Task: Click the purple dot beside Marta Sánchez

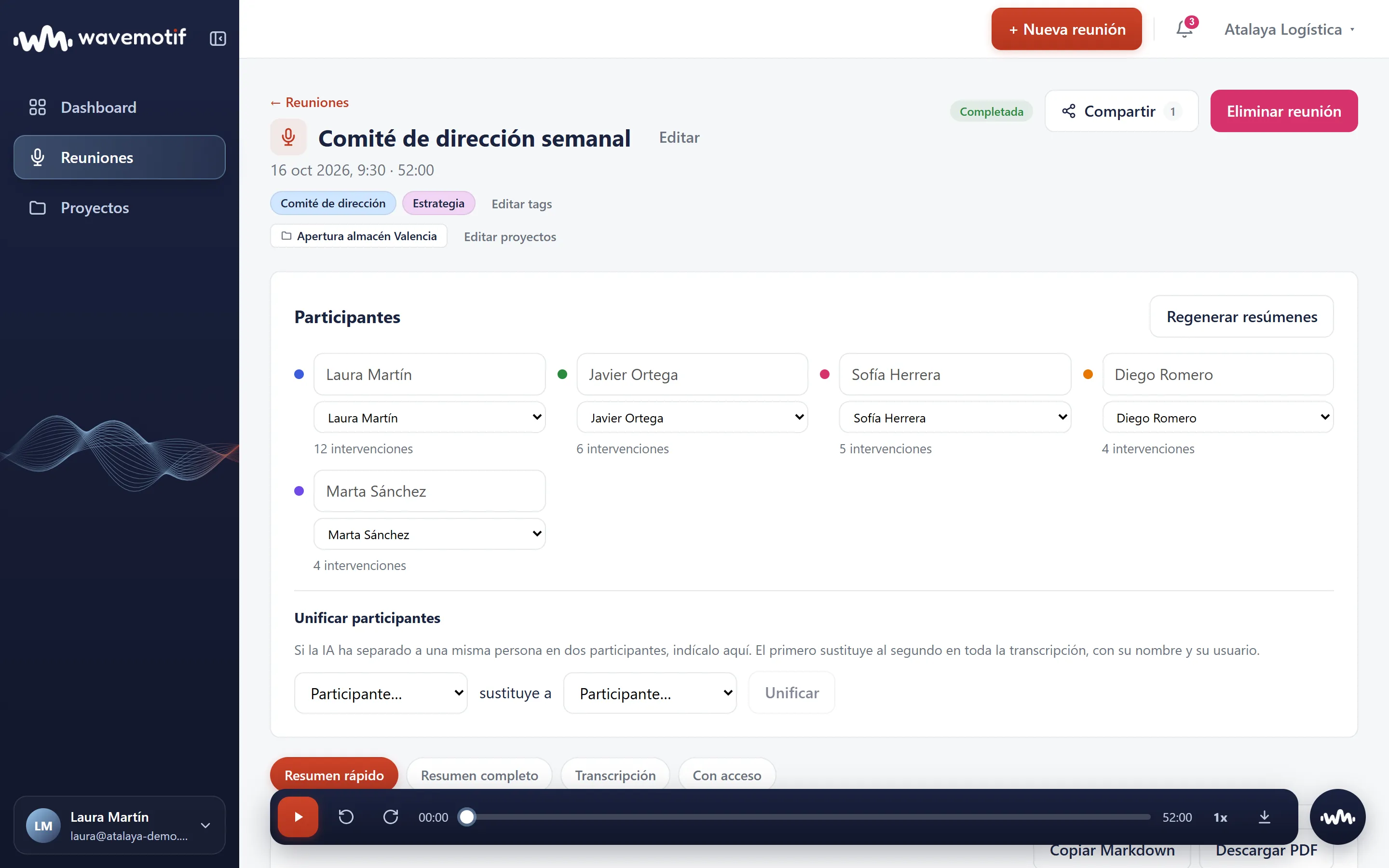Action: (299, 491)
